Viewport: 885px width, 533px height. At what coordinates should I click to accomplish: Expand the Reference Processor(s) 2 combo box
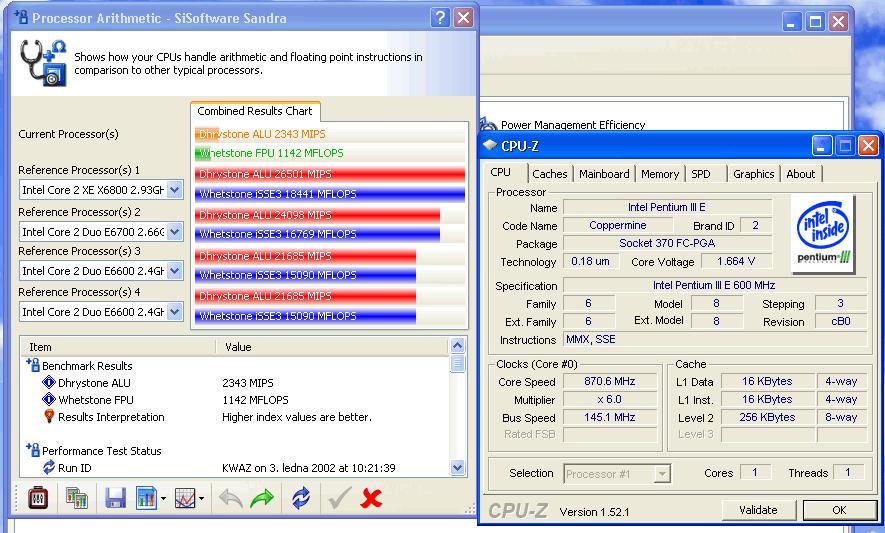coord(174,231)
